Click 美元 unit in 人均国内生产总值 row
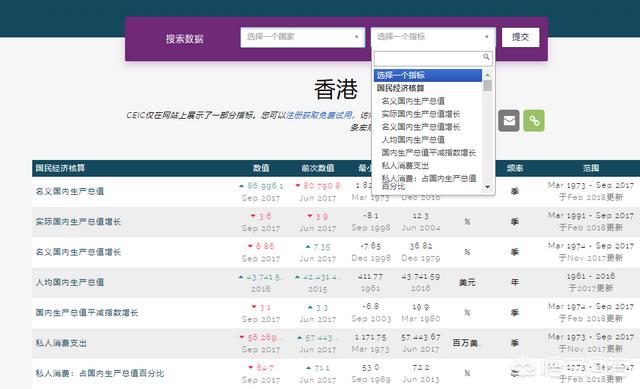The width and height of the screenshot is (640, 389). (x=467, y=282)
